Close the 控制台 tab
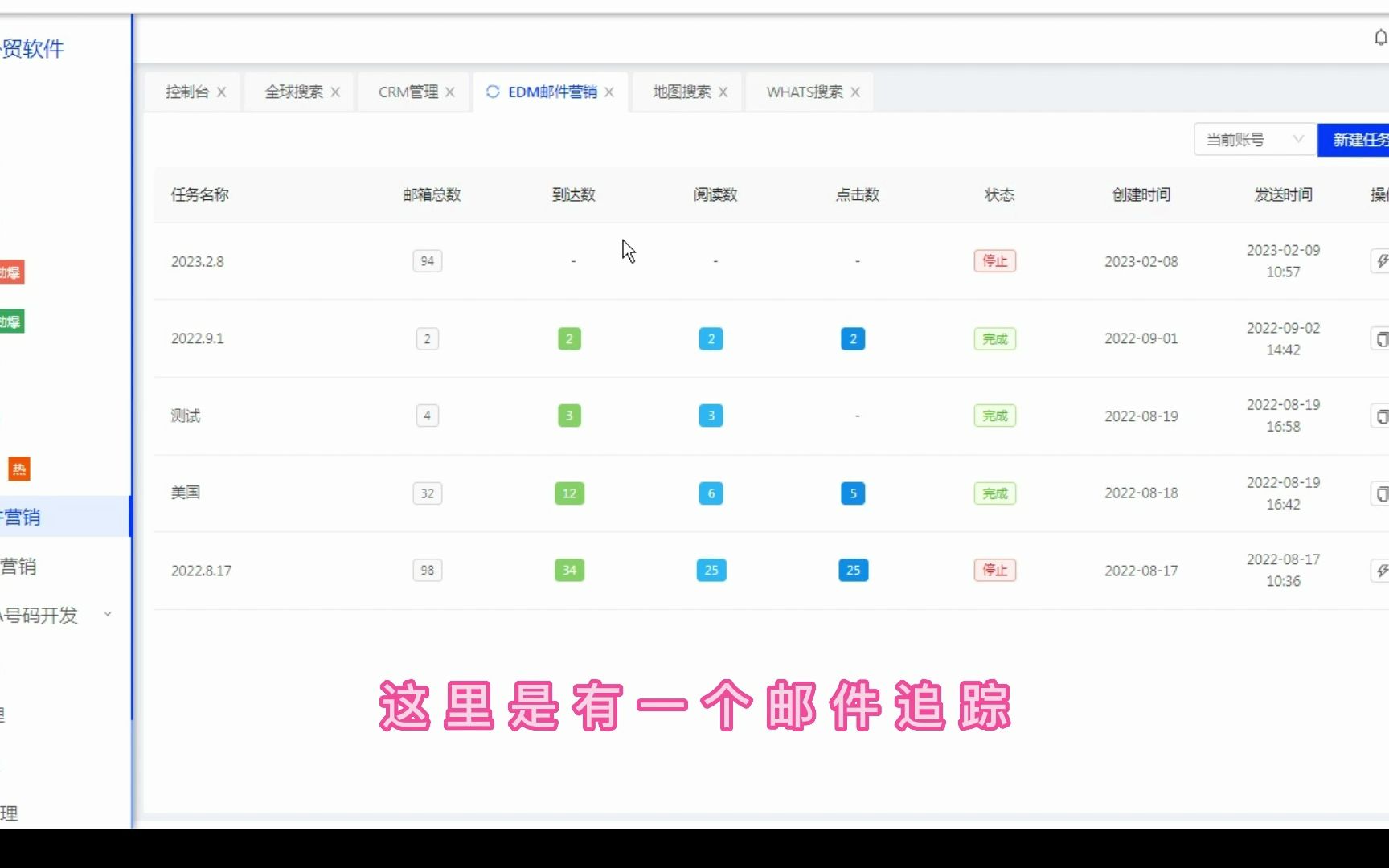 click(x=221, y=92)
